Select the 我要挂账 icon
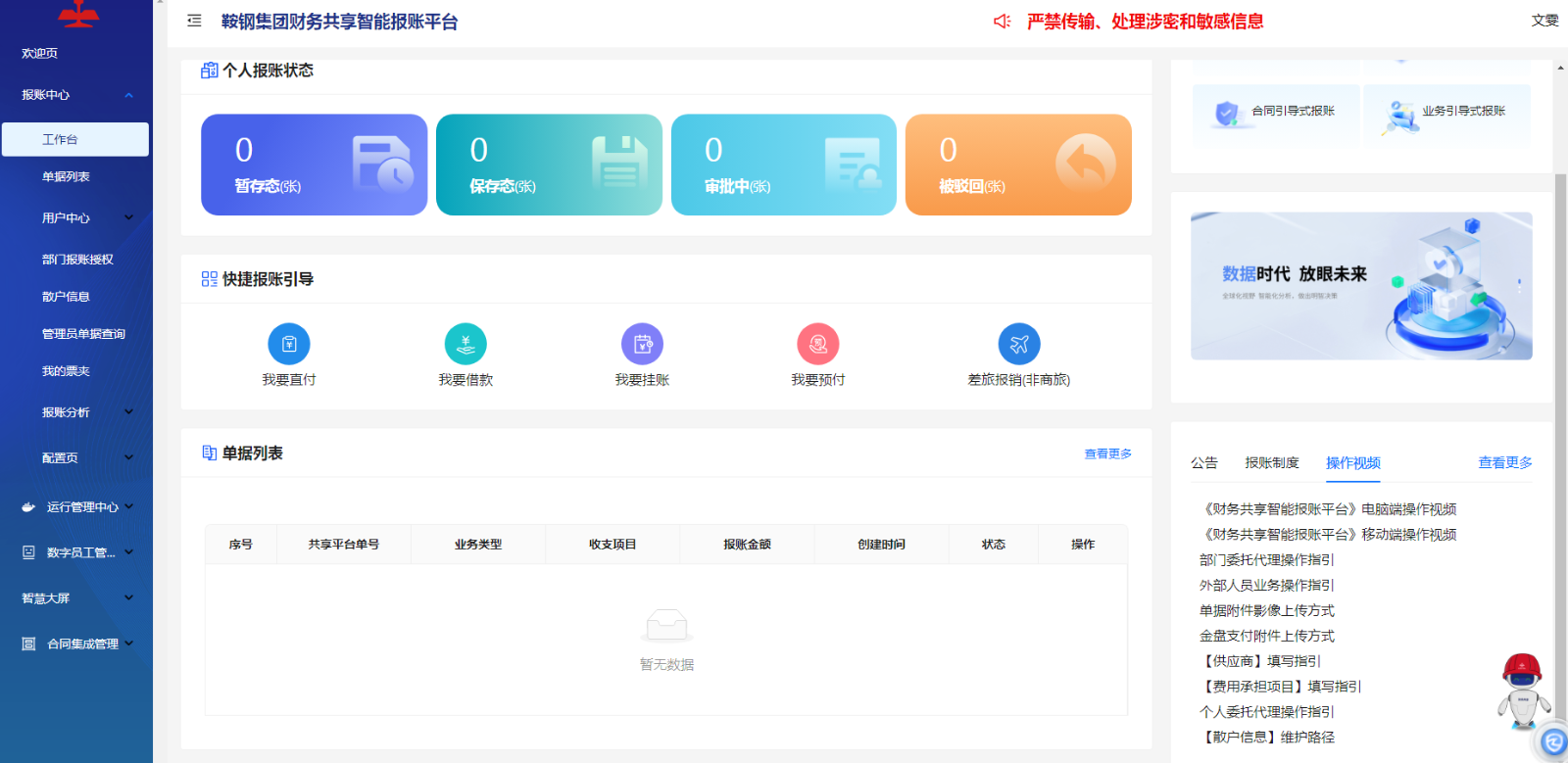Screen dimensions: 1568x763 pos(642,344)
